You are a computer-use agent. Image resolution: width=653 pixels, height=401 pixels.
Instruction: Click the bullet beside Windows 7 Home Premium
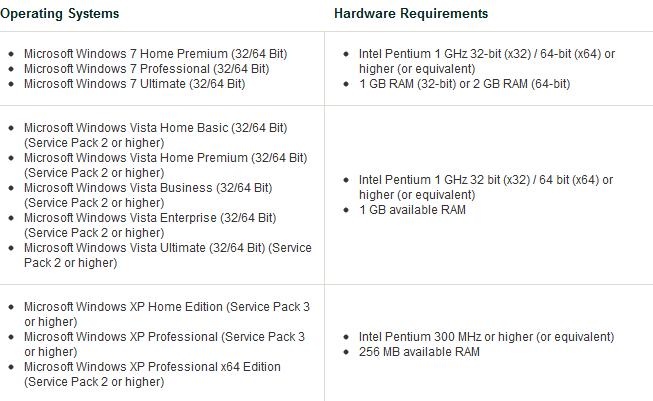click(11, 54)
